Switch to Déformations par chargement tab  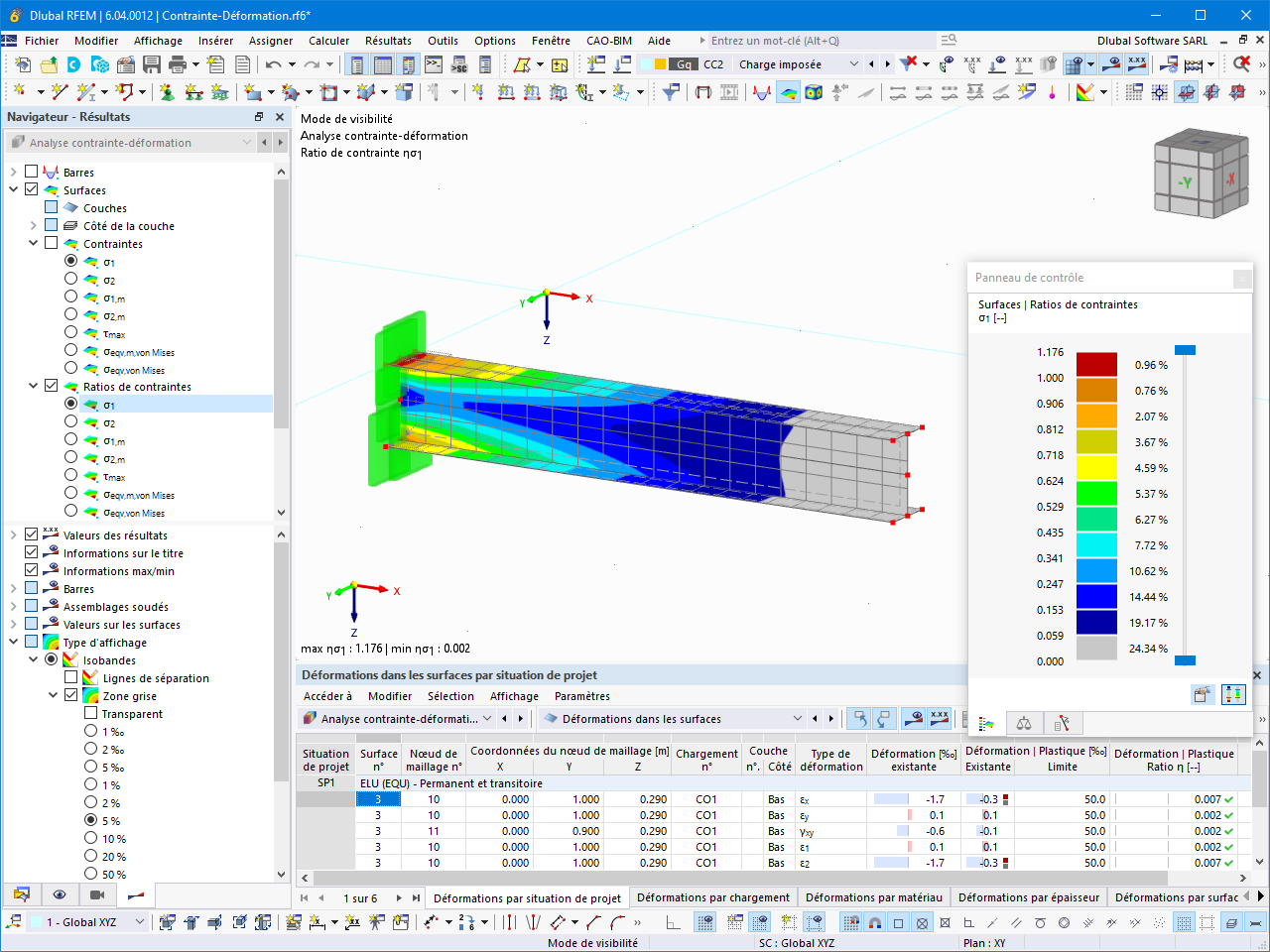click(x=713, y=898)
